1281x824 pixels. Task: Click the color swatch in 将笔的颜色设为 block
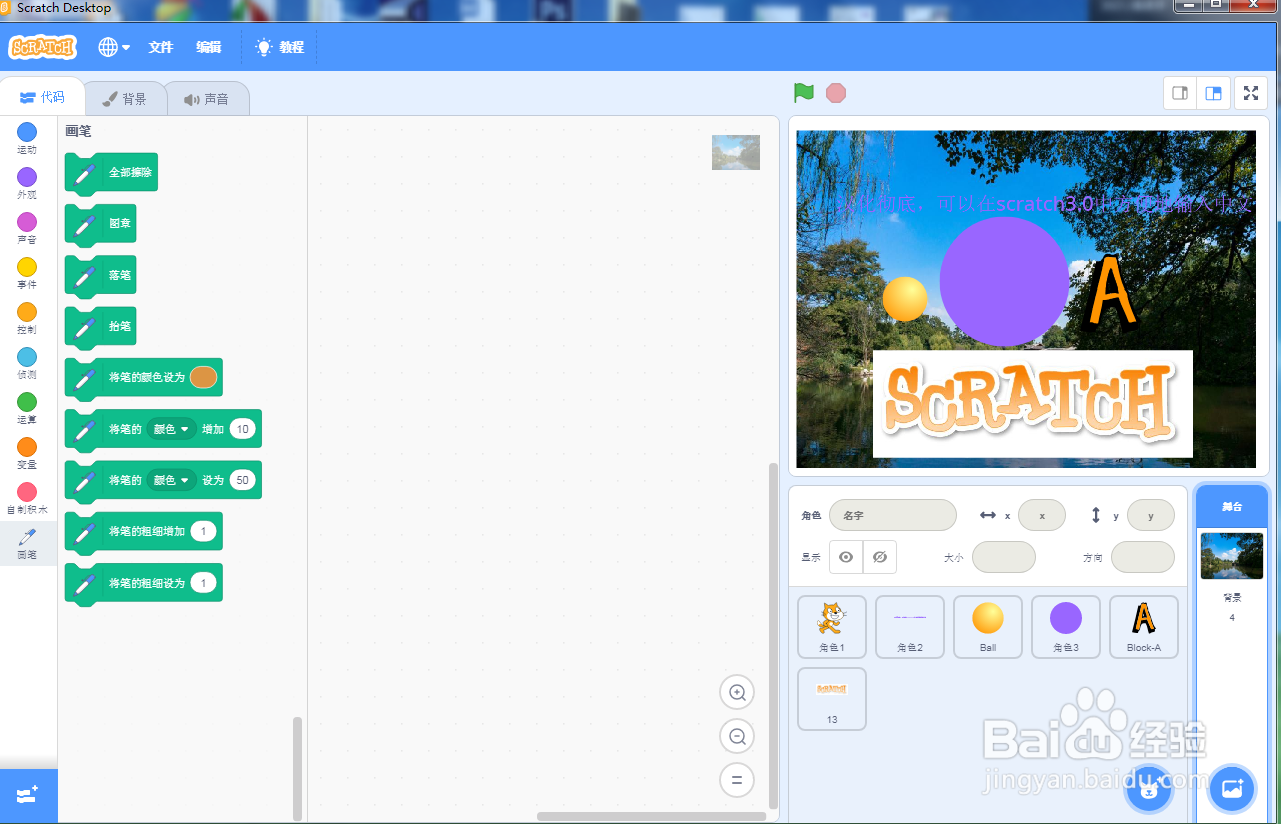click(202, 377)
